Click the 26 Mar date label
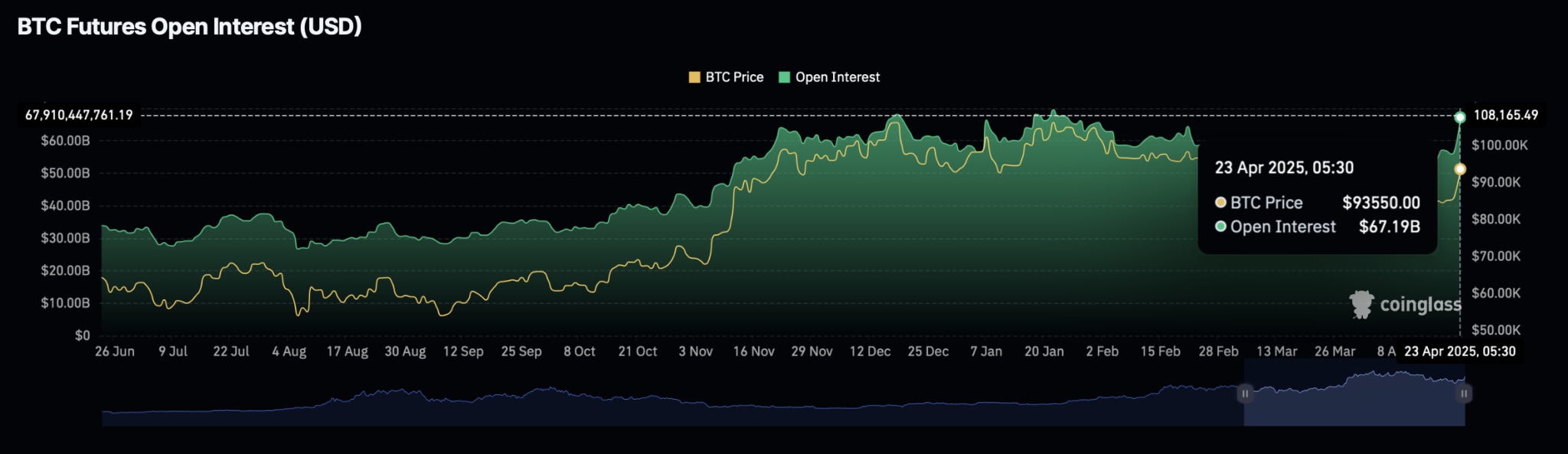1568x454 pixels. 1335,351
